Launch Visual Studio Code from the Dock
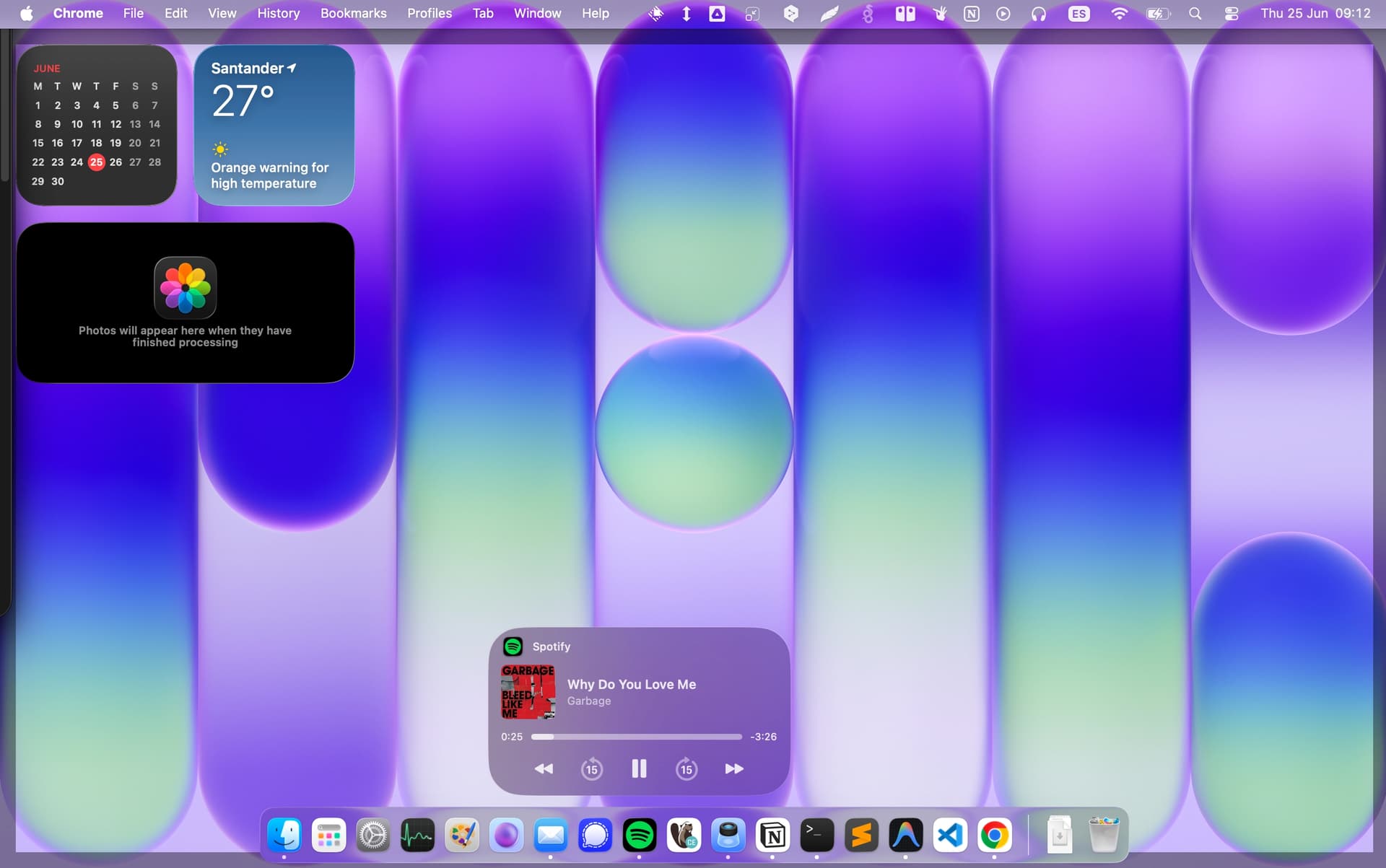 (950, 836)
